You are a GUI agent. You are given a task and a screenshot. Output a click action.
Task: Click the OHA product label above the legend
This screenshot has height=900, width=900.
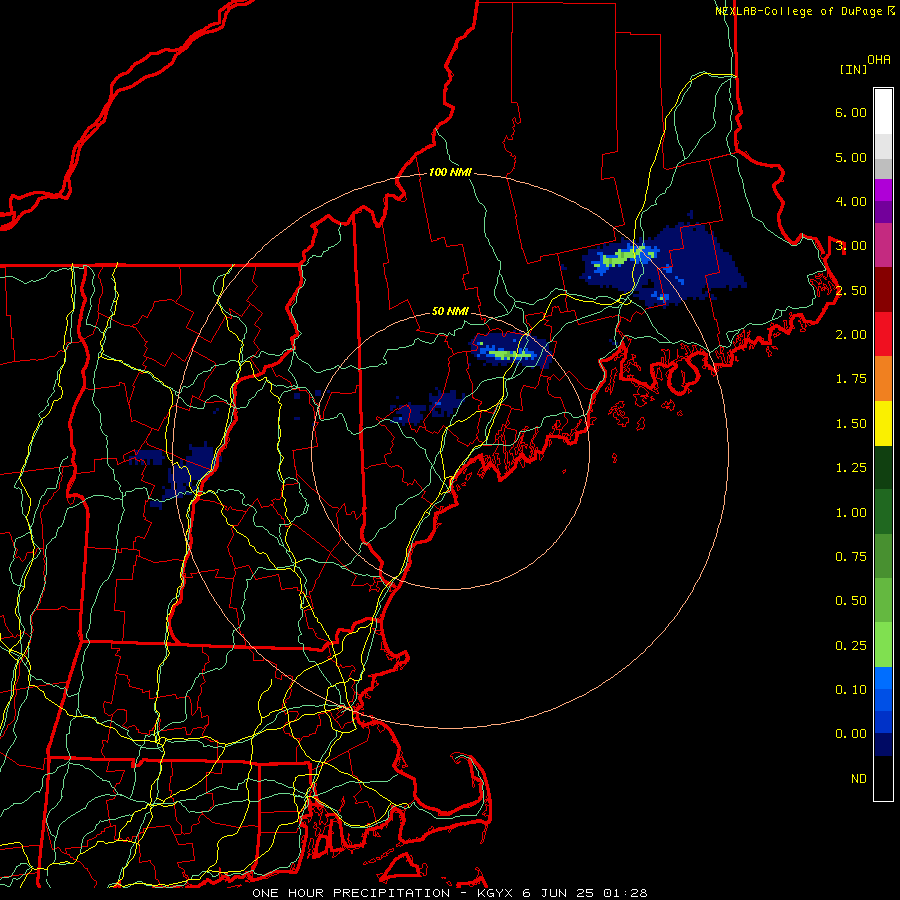pyautogui.click(x=879, y=60)
